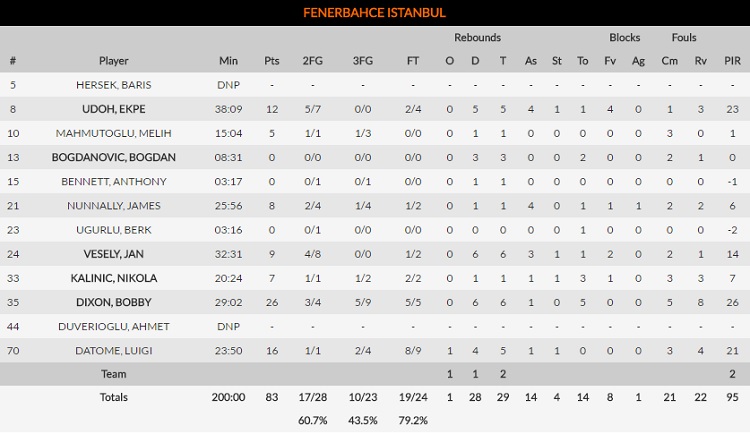Open player BOGDANOVIC, BOGDAN profile
Screen dimensions: 750x434
(114, 157)
